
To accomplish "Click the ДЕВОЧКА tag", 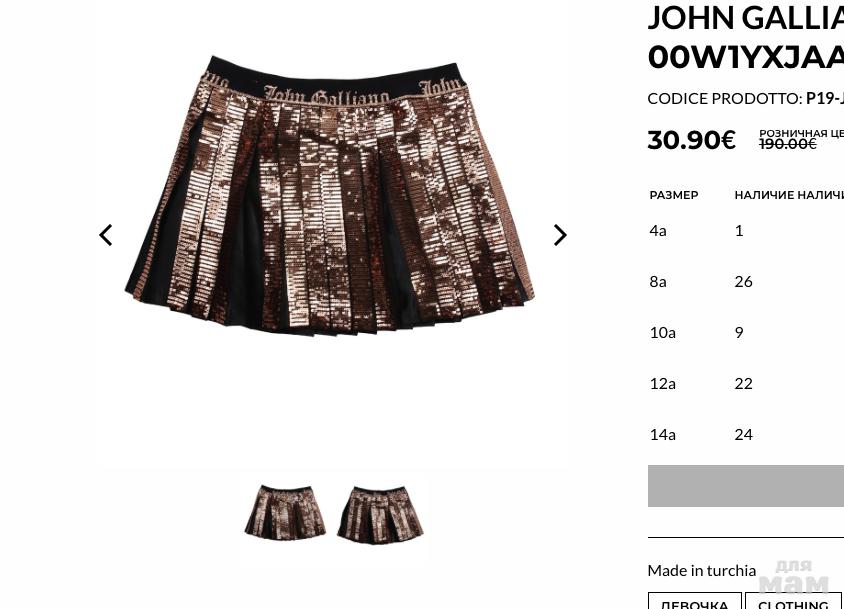I will 694,602.
